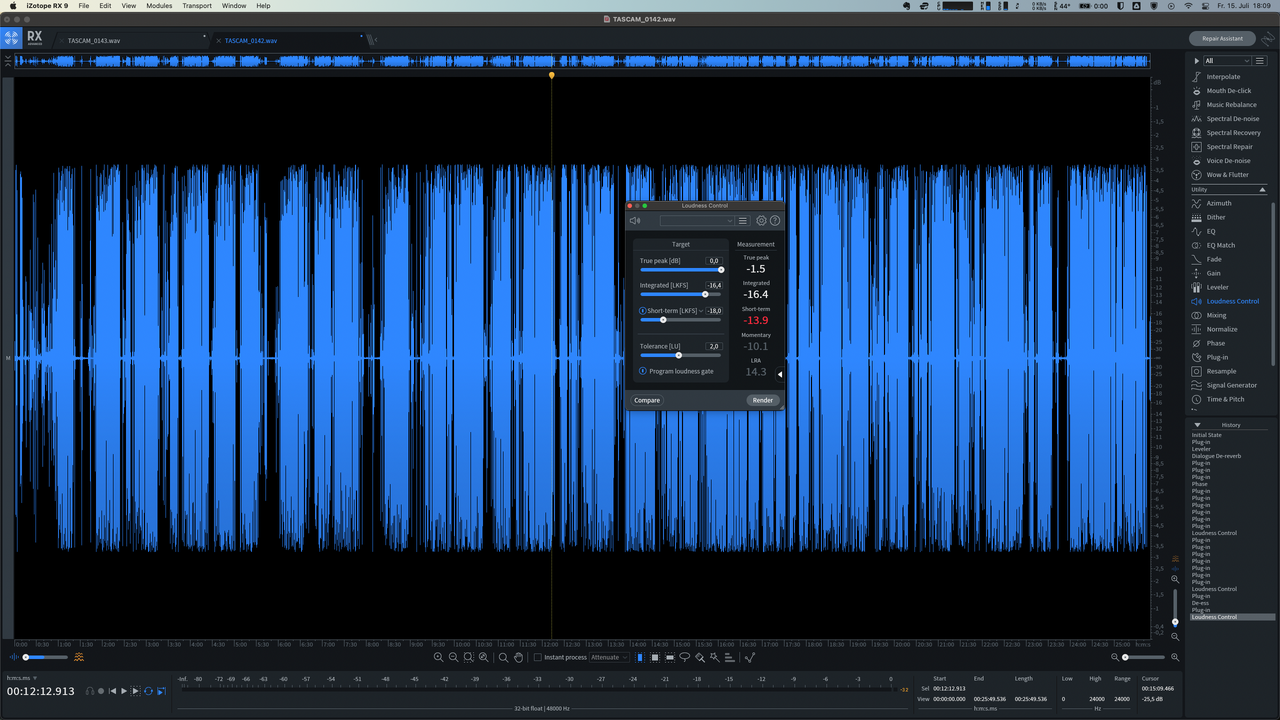Screen dimensions: 1280x720
Task: Select Loudness Control in the module list
Action: tap(1232, 301)
